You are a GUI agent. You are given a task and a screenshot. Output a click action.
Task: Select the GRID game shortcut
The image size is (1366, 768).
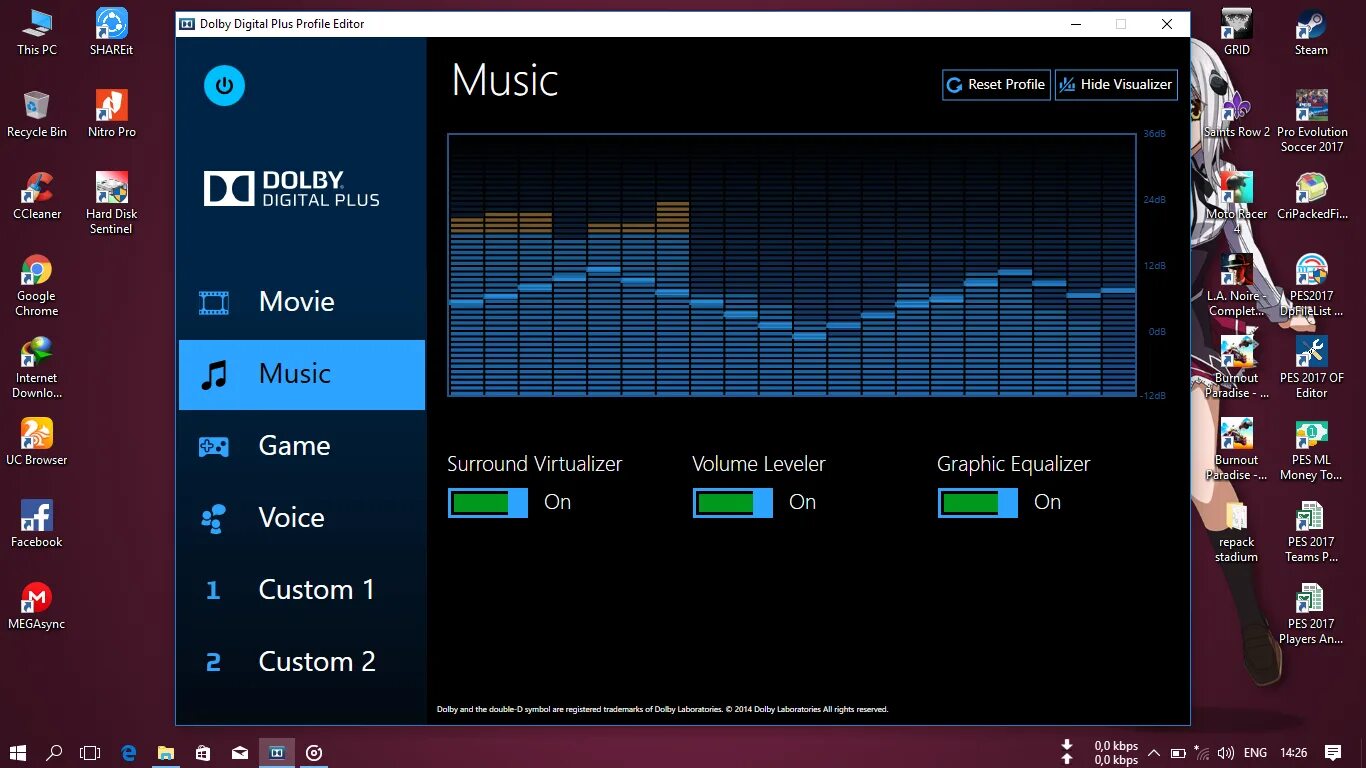coord(1237,32)
